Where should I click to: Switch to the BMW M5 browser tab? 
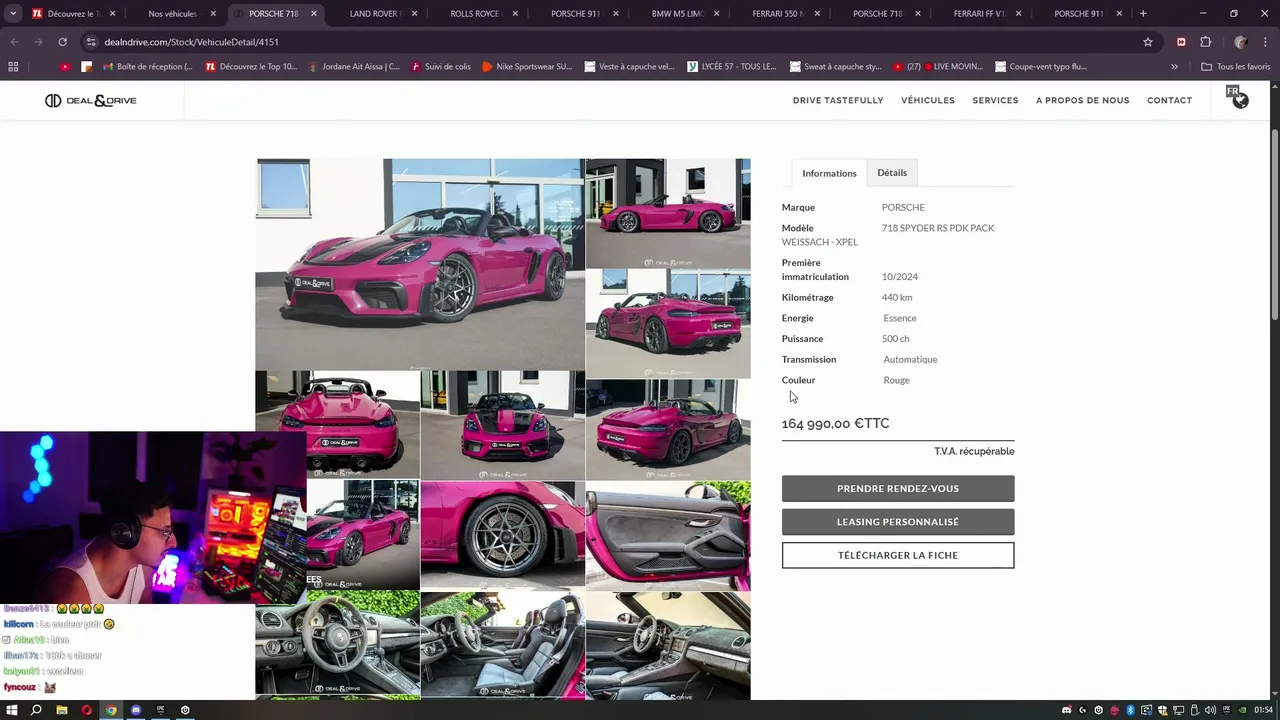click(x=677, y=14)
